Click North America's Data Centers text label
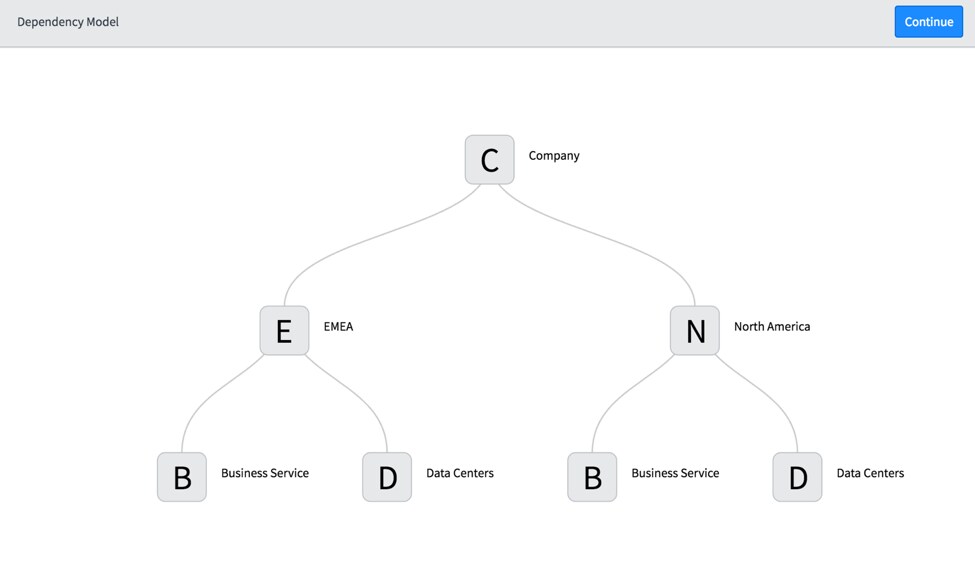This screenshot has height=585, width=975. coord(870,473)
